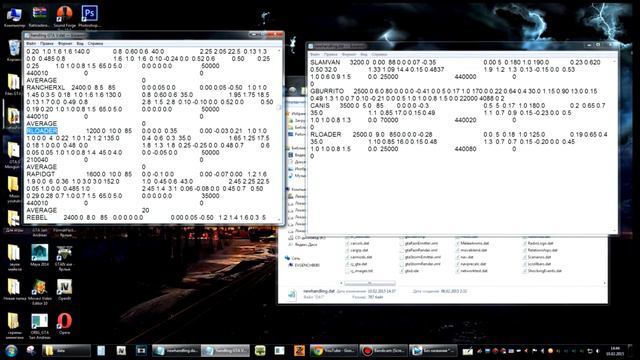Select the GTAIV.exe desktop shortcut
The width and height of the screenshot is (640, 360).
coord(64,258)
